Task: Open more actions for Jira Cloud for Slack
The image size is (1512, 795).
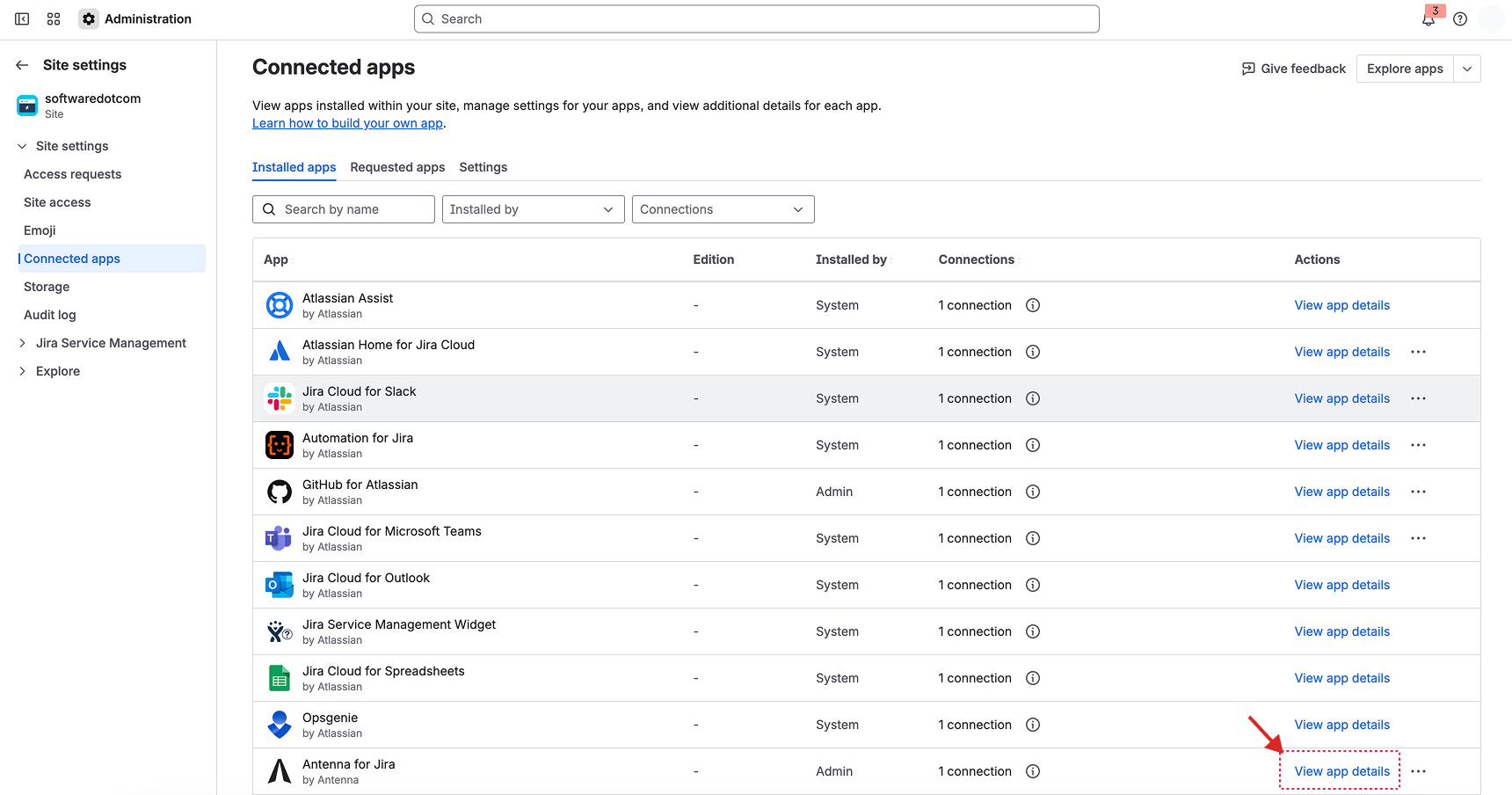Action: (1418, 398)
